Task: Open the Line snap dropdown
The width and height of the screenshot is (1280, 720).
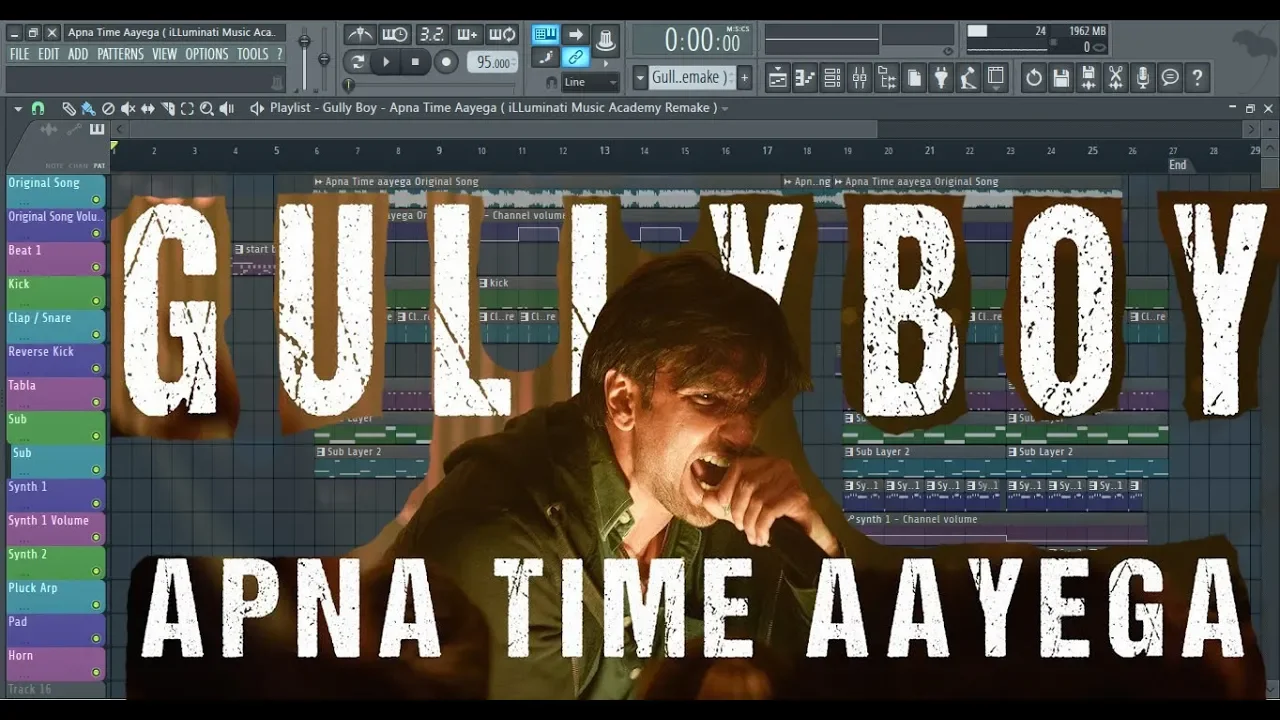Action: tap(590, 82)
